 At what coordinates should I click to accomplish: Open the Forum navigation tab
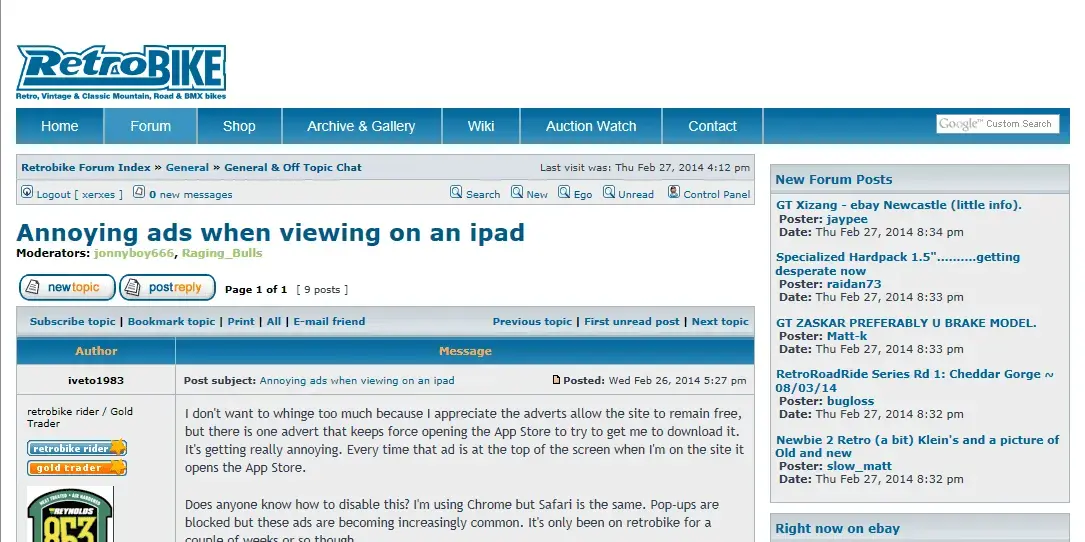coord(150,126)
